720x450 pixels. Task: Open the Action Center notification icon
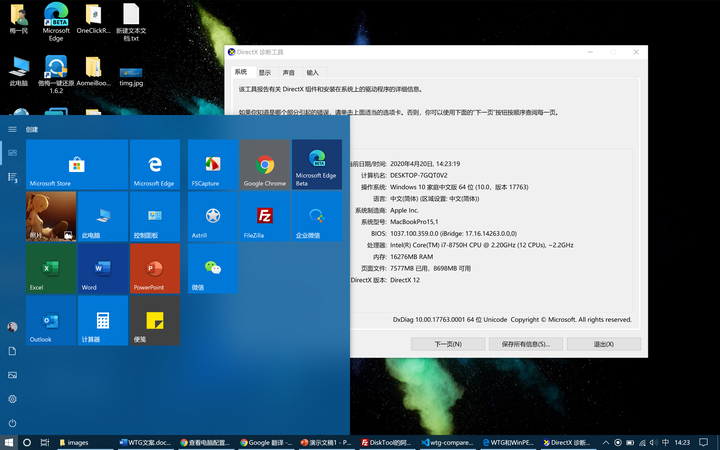(703, 443)
